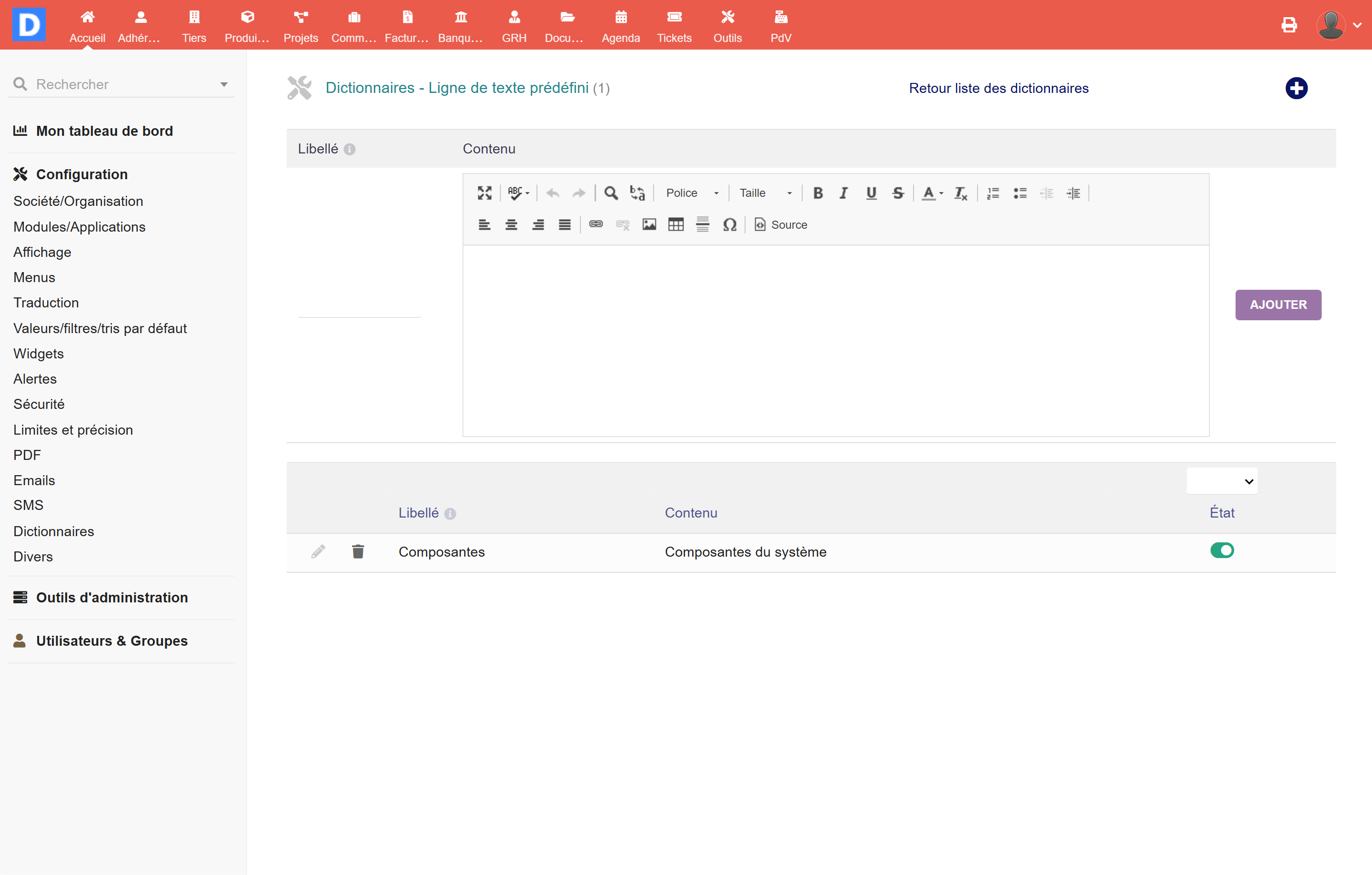Open the Taille size dropdown
Image resolution: width=1372 pixels, height=875 pixels.
(x=765, y=193)
